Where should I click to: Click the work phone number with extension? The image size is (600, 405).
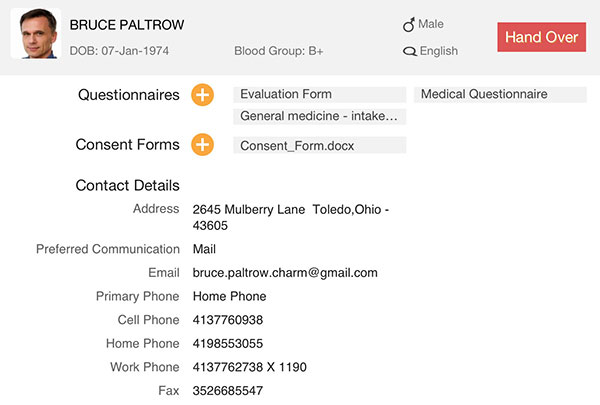pos(249,367)
